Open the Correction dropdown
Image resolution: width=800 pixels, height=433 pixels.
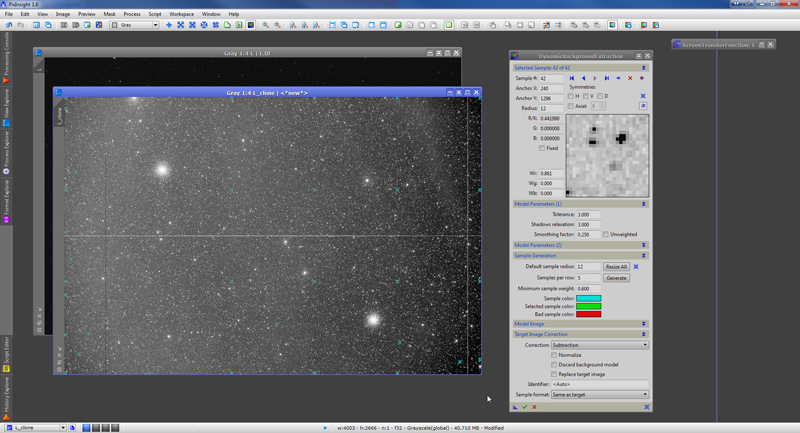click(600, 344)
